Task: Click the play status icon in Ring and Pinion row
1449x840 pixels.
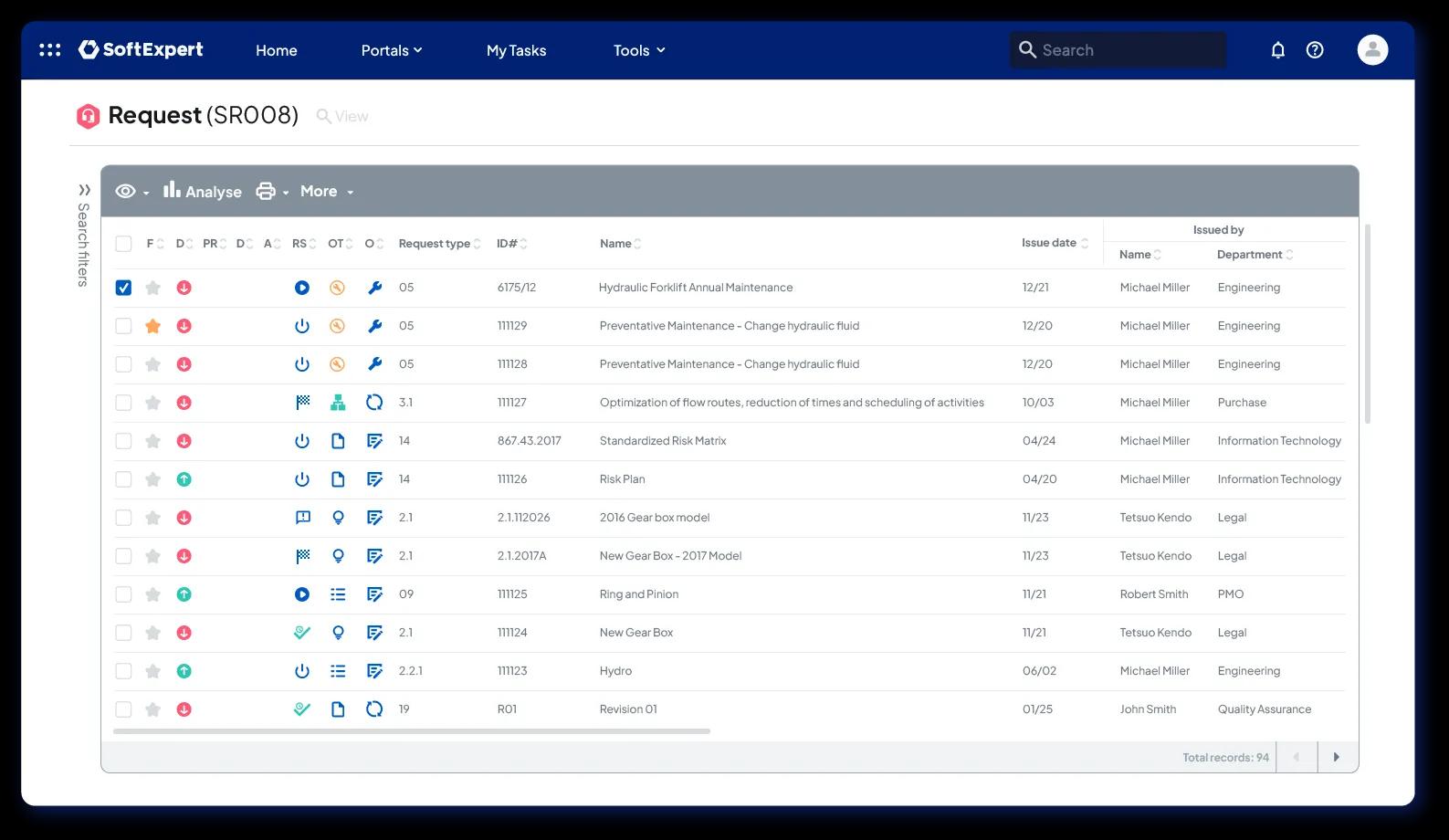Action: [x=302, y=594]
